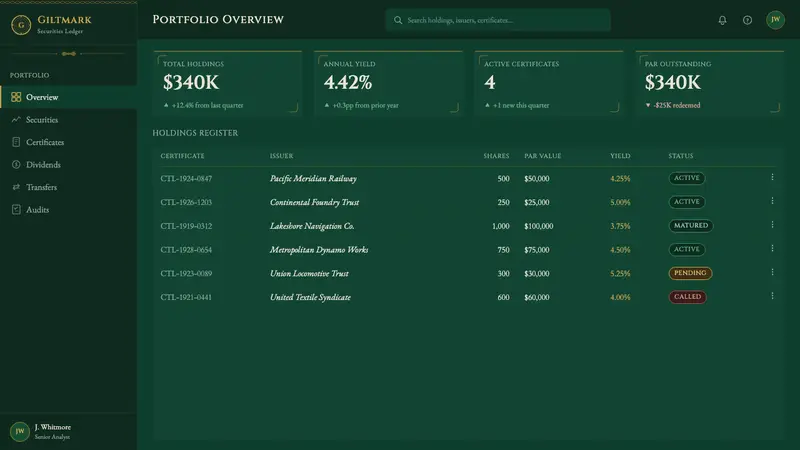Focus the search holdings input field
Viewport: 800px width, 450px height.
(498, 20)
